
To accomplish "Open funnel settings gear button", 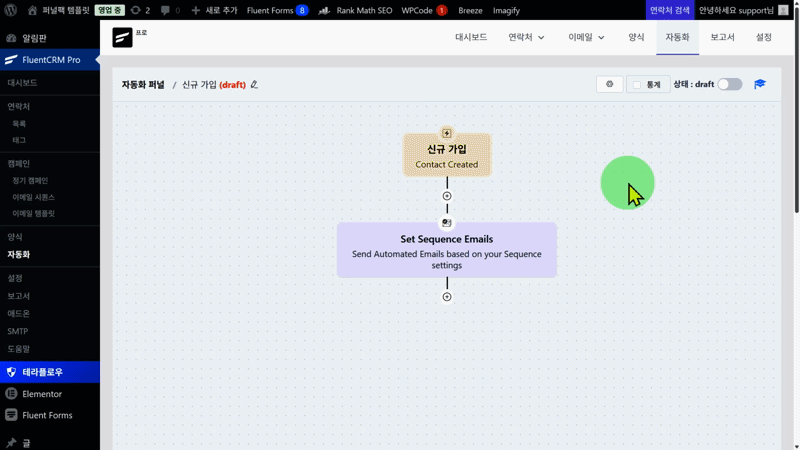I will click(609, 85).
